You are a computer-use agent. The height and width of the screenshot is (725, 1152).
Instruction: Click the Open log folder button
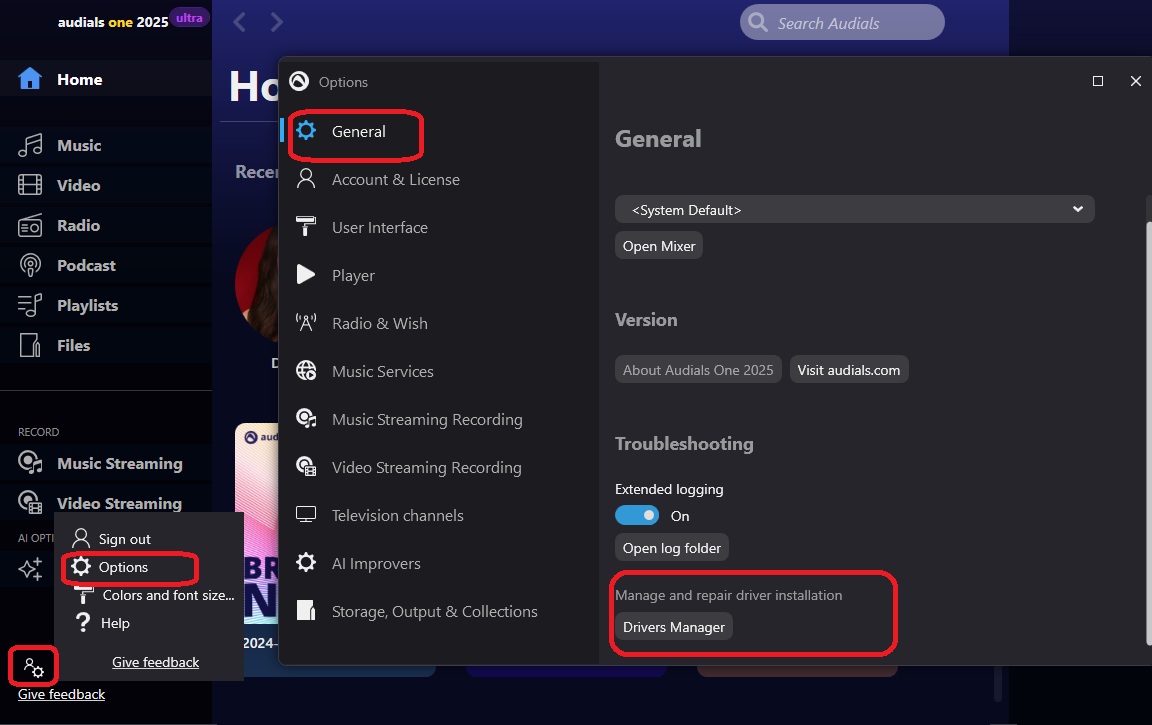pyautogui.click(x=672, y=548)
